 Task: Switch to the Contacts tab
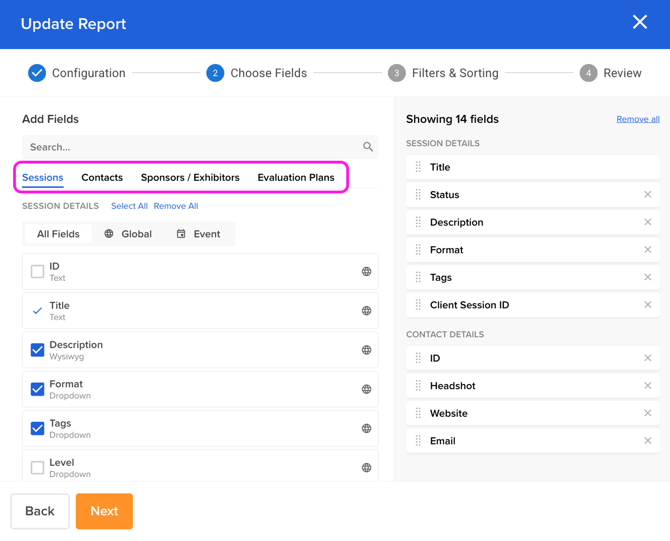(x=102, y=178)
